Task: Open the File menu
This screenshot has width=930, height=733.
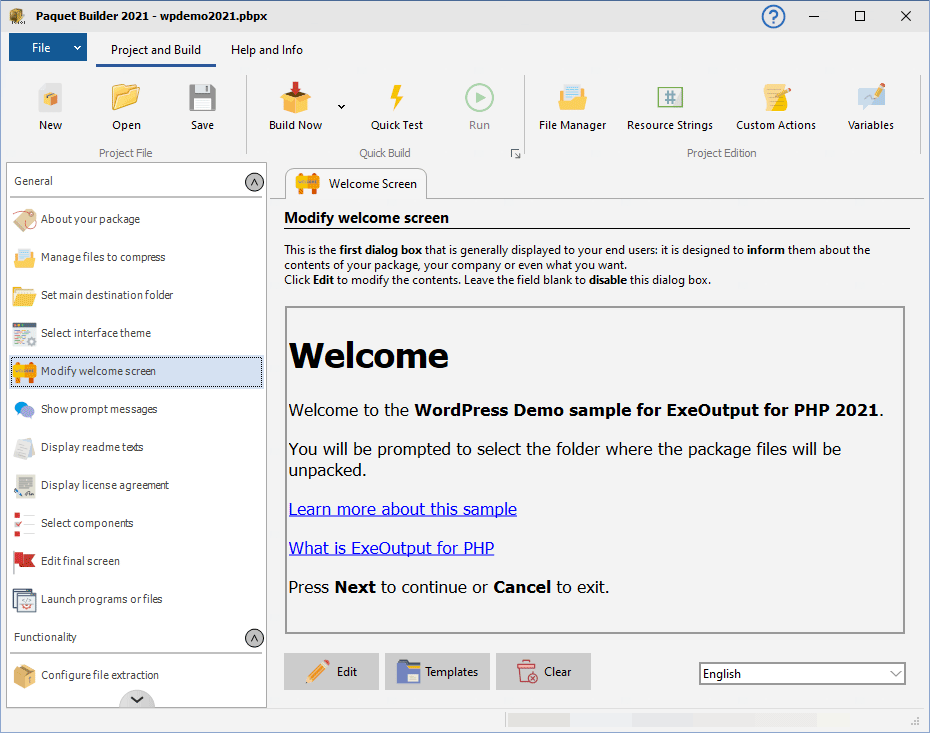Action: (47, 48)
